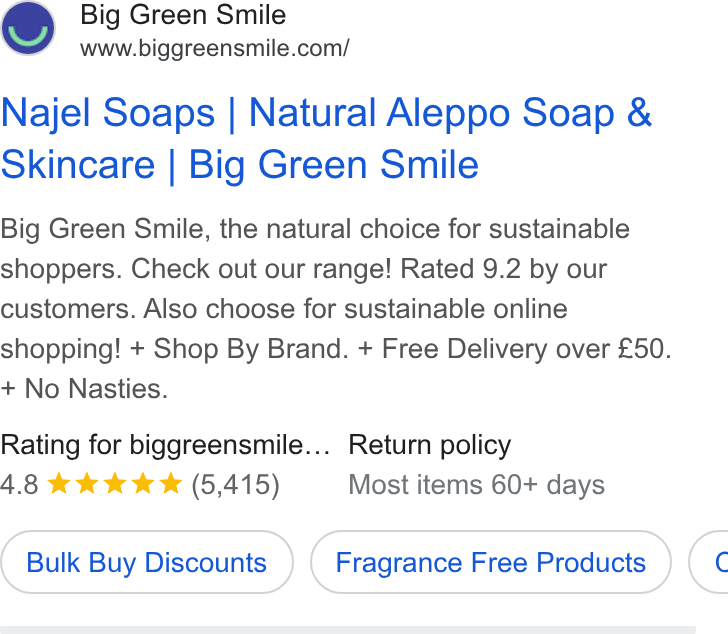Open the Bulk Buy Discounts chip
This screenshot has height=634, width=728.
[x=147, y=562]
